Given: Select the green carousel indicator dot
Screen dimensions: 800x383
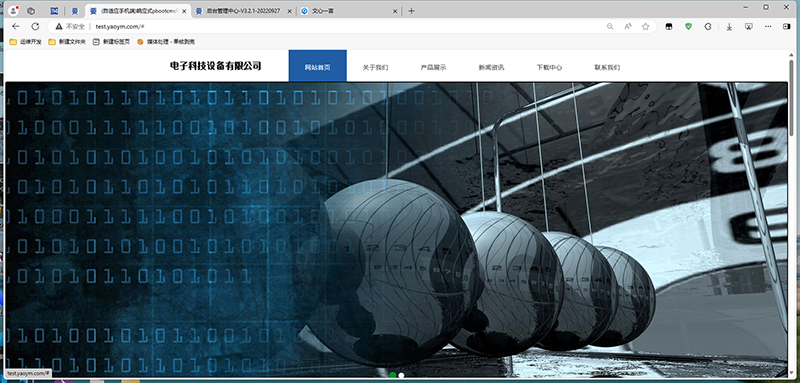Looking at the screenshot, I should click(392, 375).
